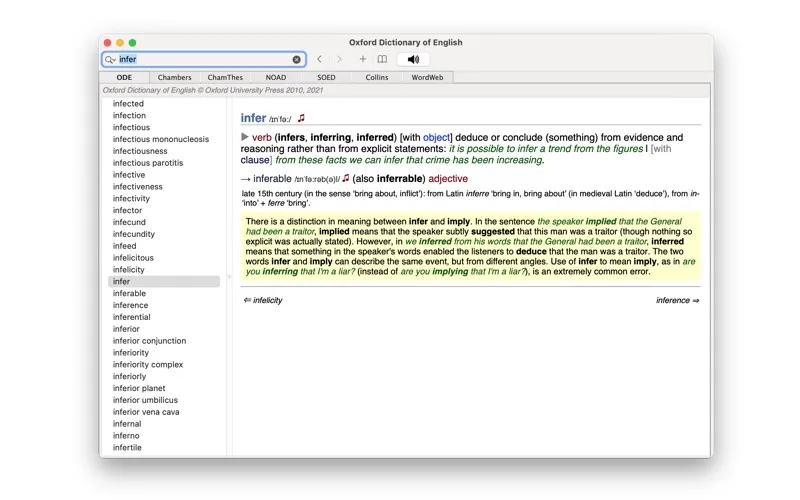Click the infer headword in the entry
This screenshot has height=500, width=800.
(x=254, y=118)
